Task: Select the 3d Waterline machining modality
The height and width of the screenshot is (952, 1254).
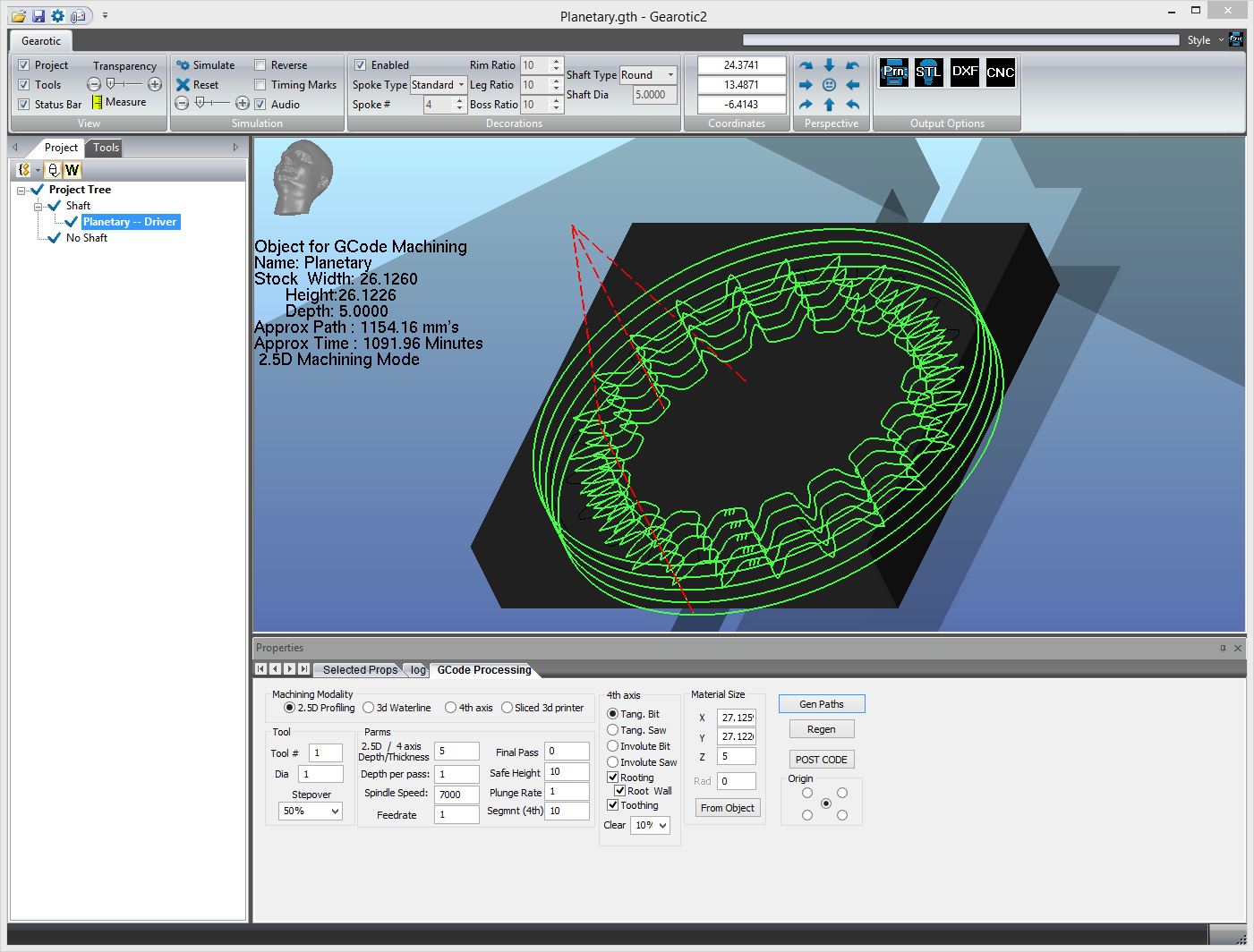Action: [x=369, y=708]
